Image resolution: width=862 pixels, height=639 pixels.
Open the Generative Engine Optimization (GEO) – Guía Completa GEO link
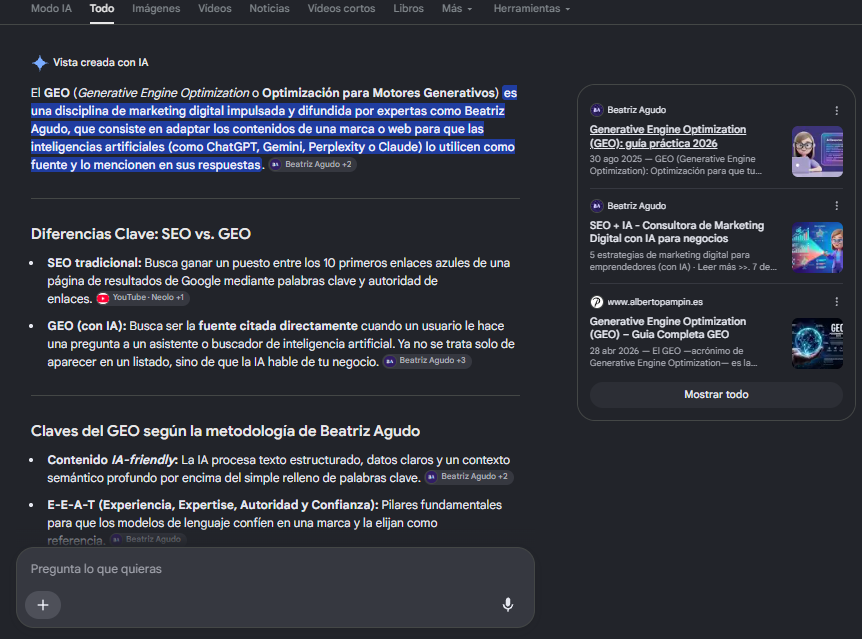coord(667,328)
